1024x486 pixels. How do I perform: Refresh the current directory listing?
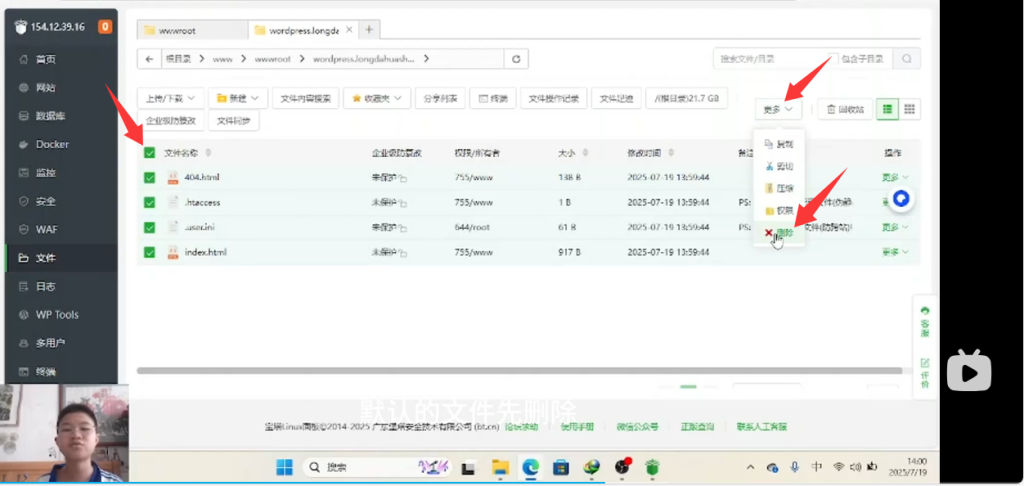click(x=516, y=59)
